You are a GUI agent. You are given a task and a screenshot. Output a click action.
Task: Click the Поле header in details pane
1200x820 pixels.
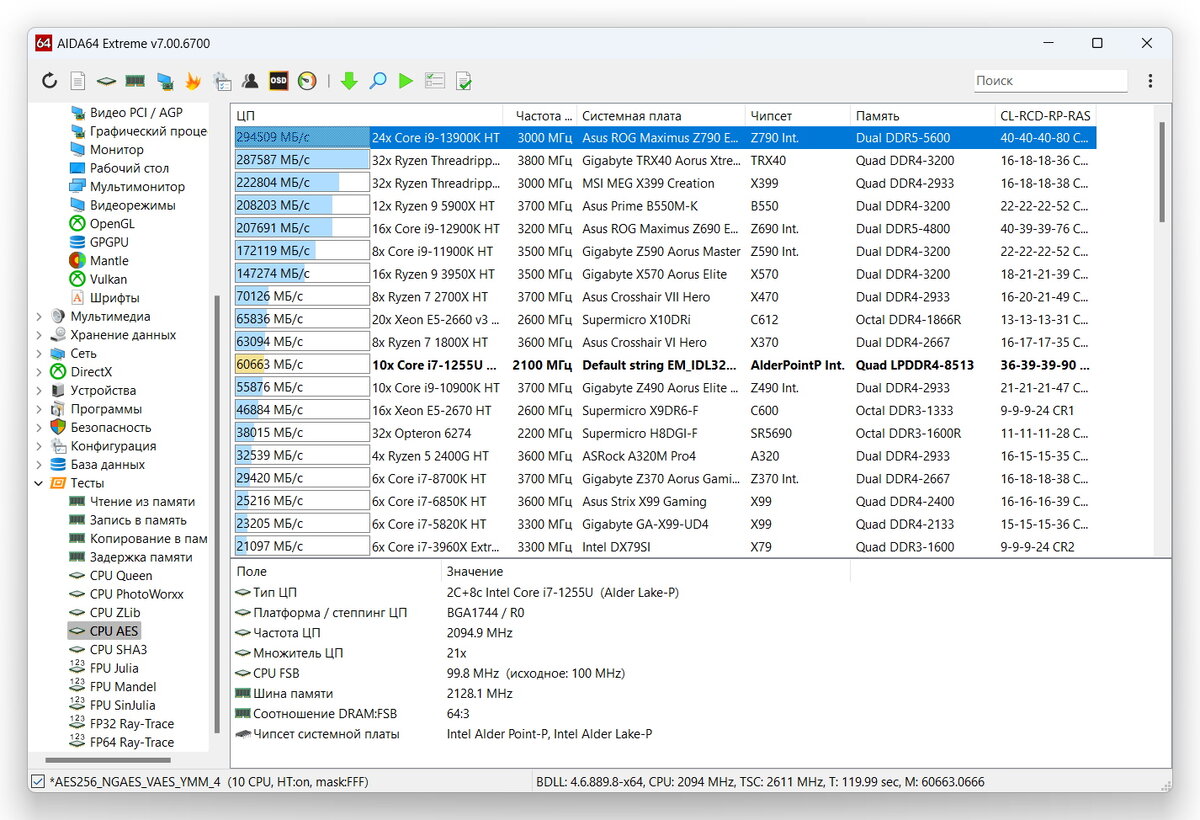(336, 571)
